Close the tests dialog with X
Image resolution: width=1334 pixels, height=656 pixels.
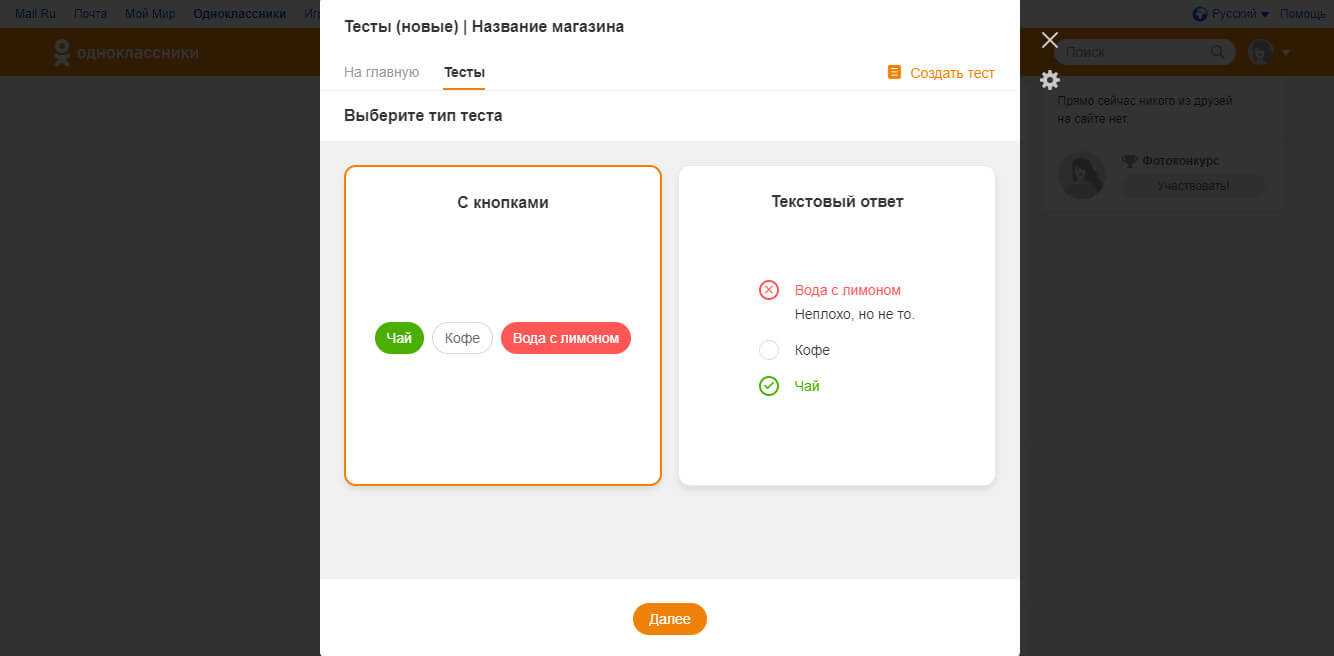[x=1049, y=40]
